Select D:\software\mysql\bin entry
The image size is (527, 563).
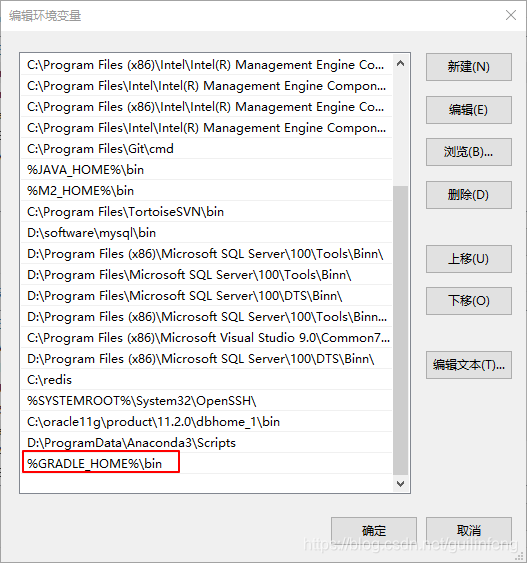click(x=206, y=233)
